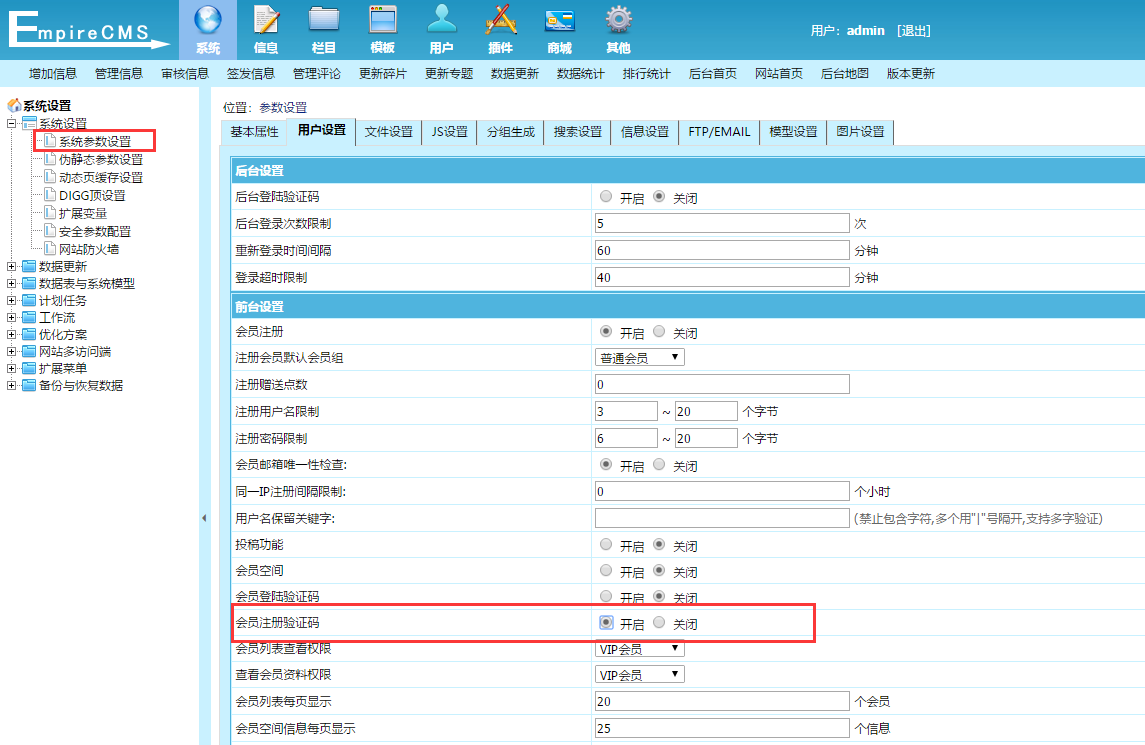
Task: Open the 栏目 folder icon
Action: pos(323,20)
